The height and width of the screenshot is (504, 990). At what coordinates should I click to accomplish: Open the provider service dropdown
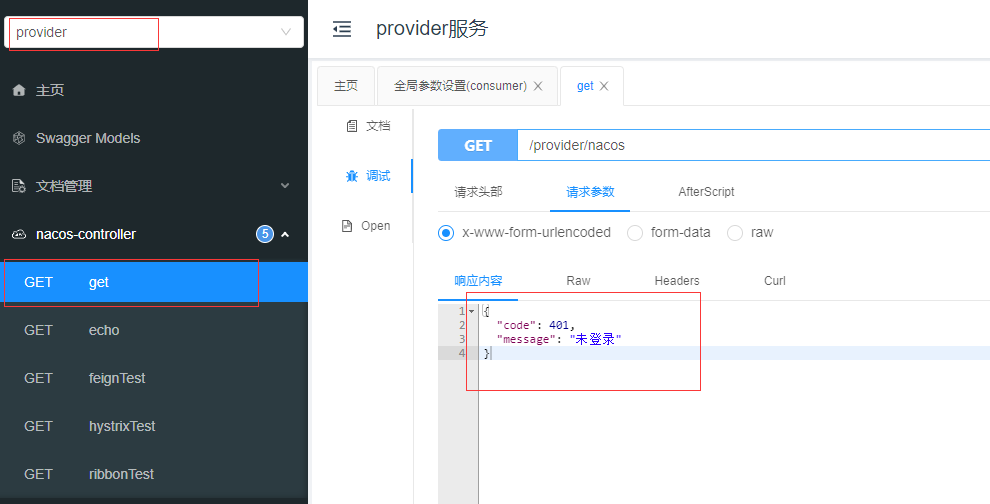pos(153,32)
